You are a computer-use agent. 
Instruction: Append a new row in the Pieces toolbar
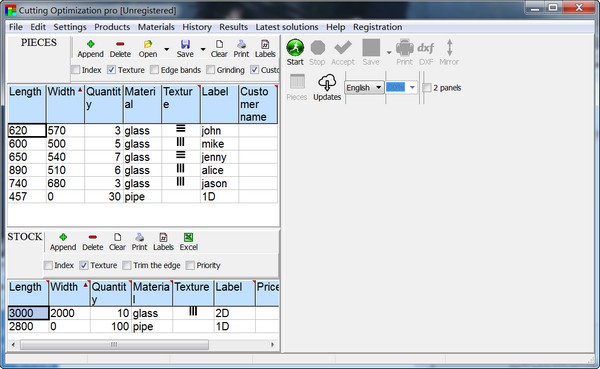pos(90,49)
